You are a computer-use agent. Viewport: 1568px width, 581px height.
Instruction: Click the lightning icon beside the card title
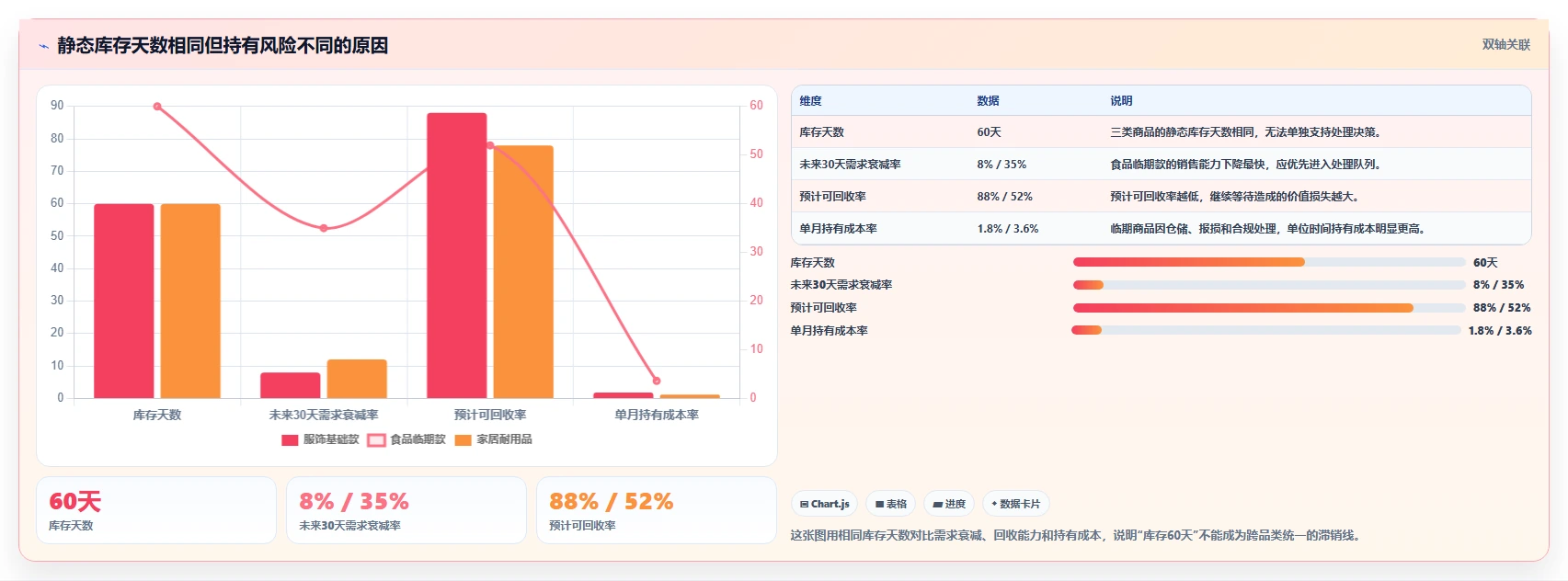point(43,46)
